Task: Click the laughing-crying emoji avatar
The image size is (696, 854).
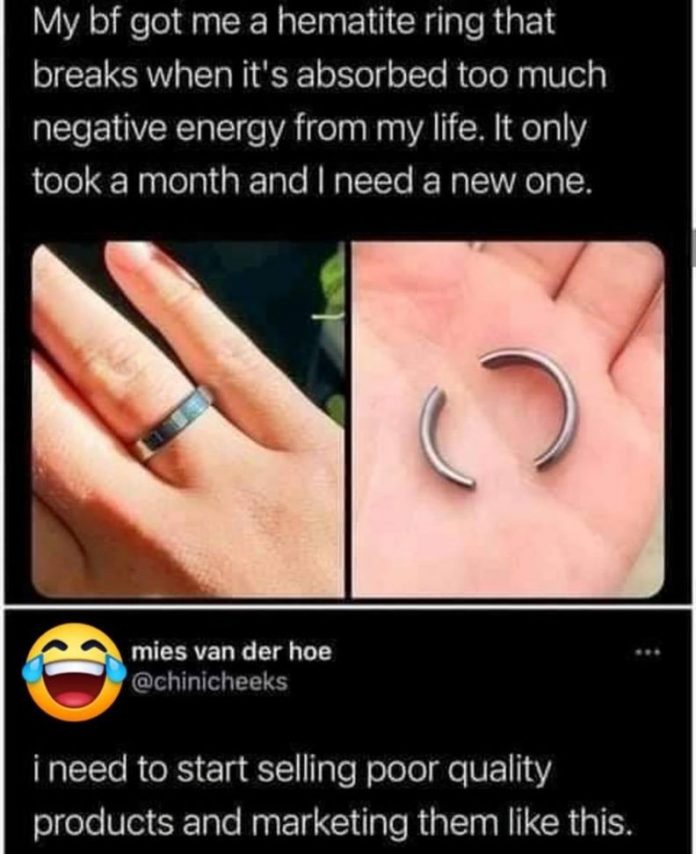Action: coord(71,672)
